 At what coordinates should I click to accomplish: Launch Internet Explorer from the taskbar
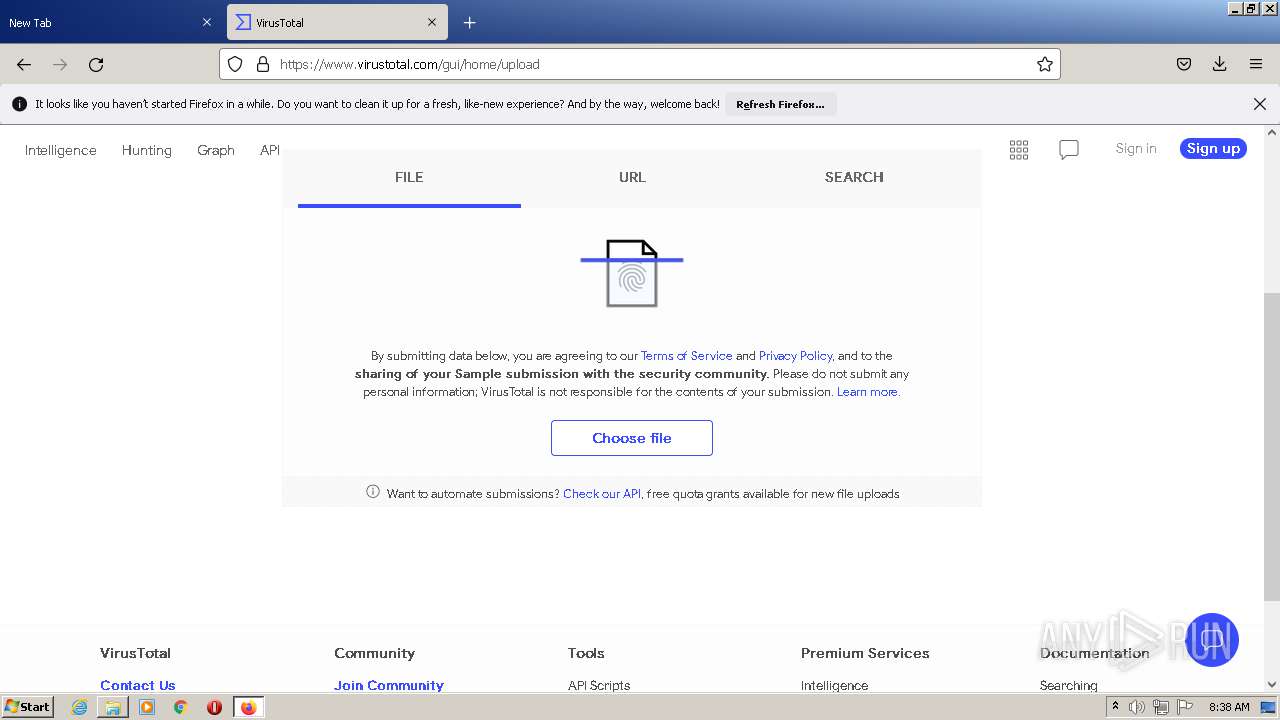pos(80,707)
